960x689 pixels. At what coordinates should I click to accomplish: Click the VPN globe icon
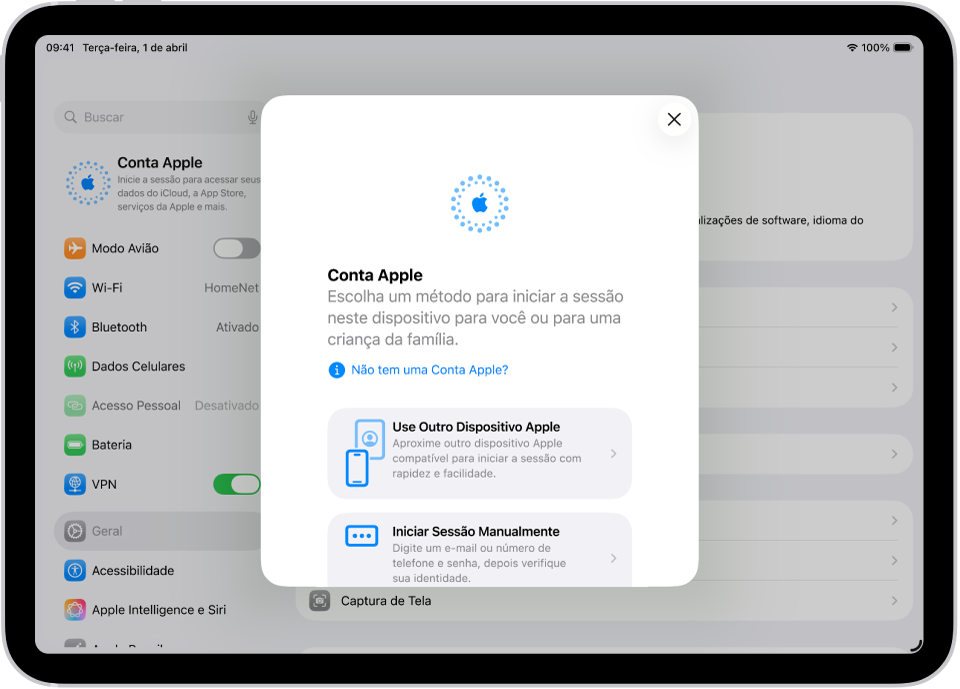(x=74, y=483)
